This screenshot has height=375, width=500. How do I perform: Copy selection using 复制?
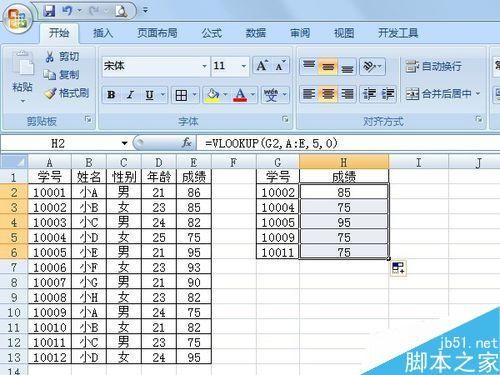click(x=61, y=75)
